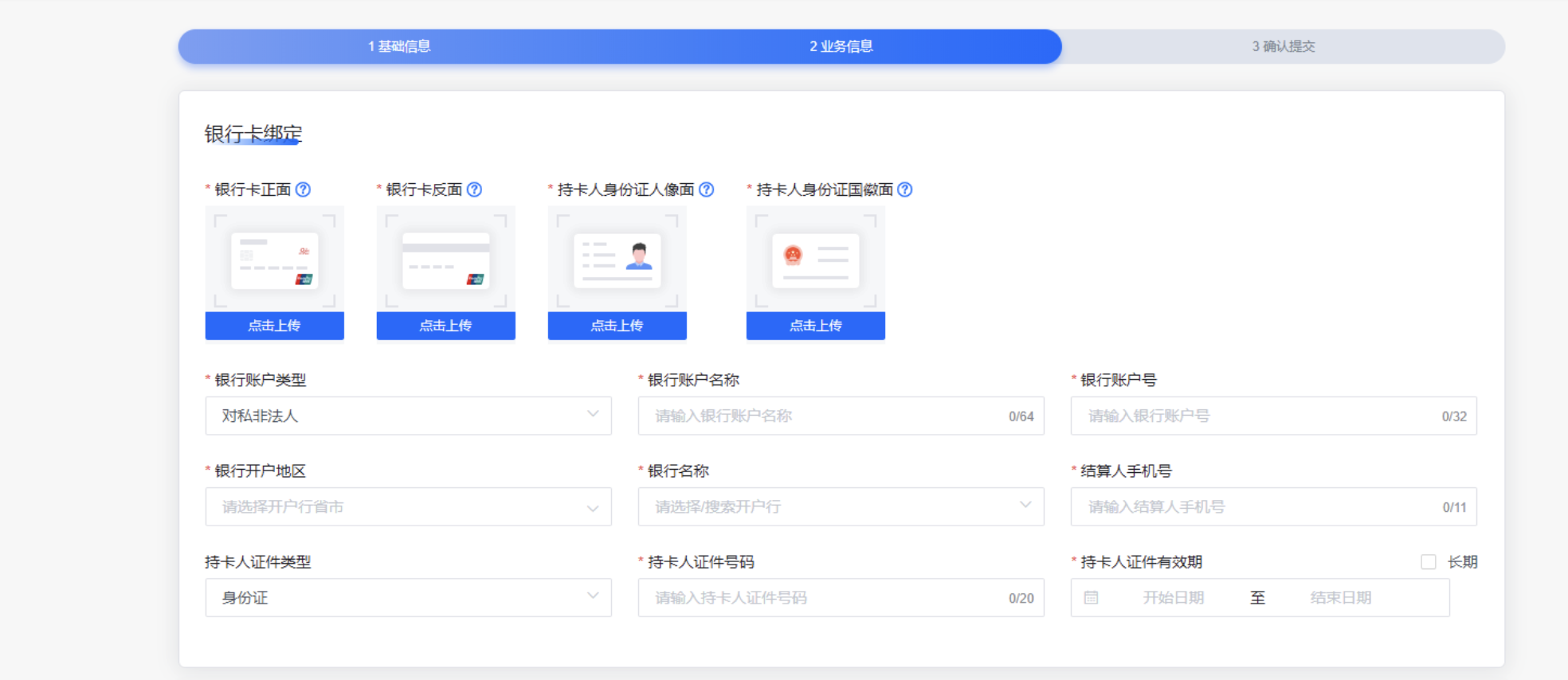Open the 银行名称 search dropdown
Screen dimensions: 1568x680
841,507
